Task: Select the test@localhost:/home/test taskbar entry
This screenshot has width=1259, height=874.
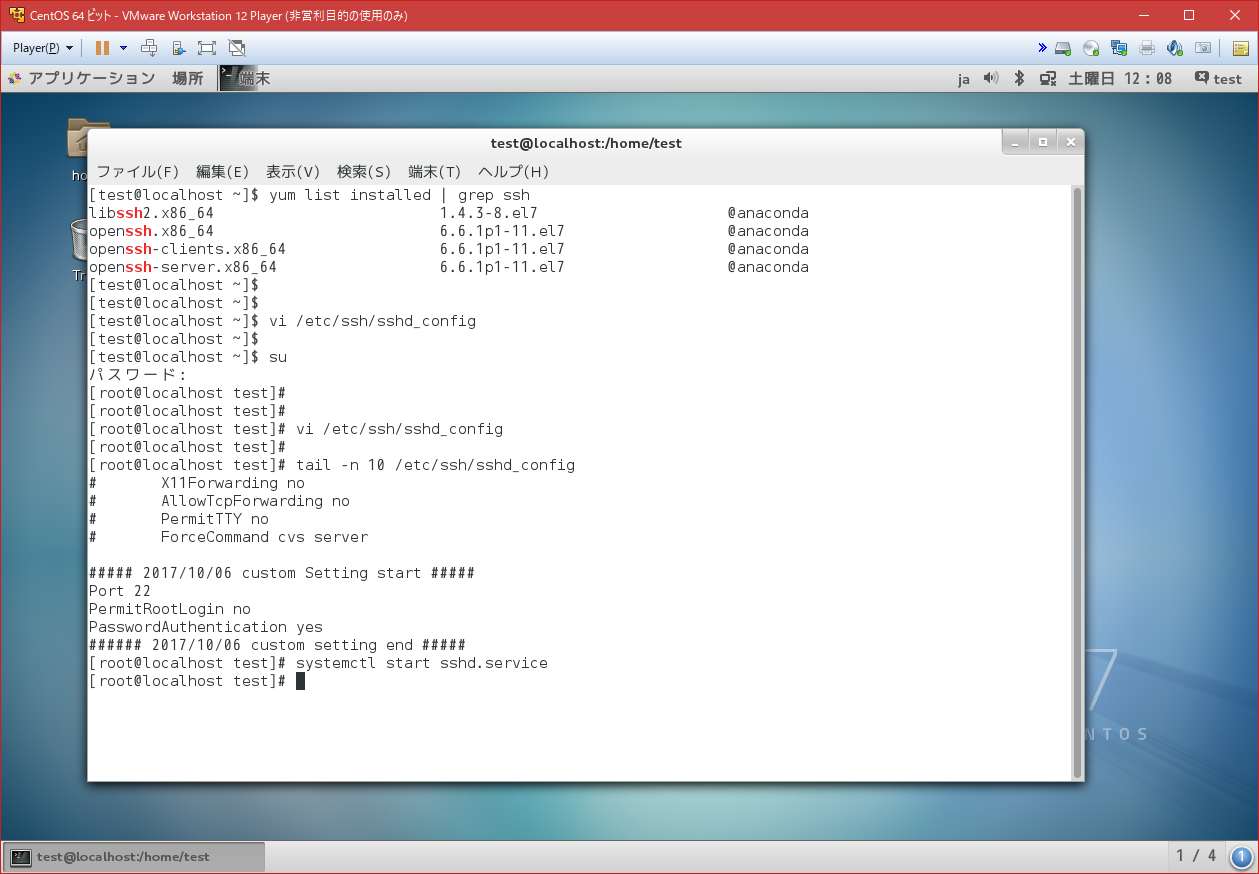Action: tap(133, 856)
